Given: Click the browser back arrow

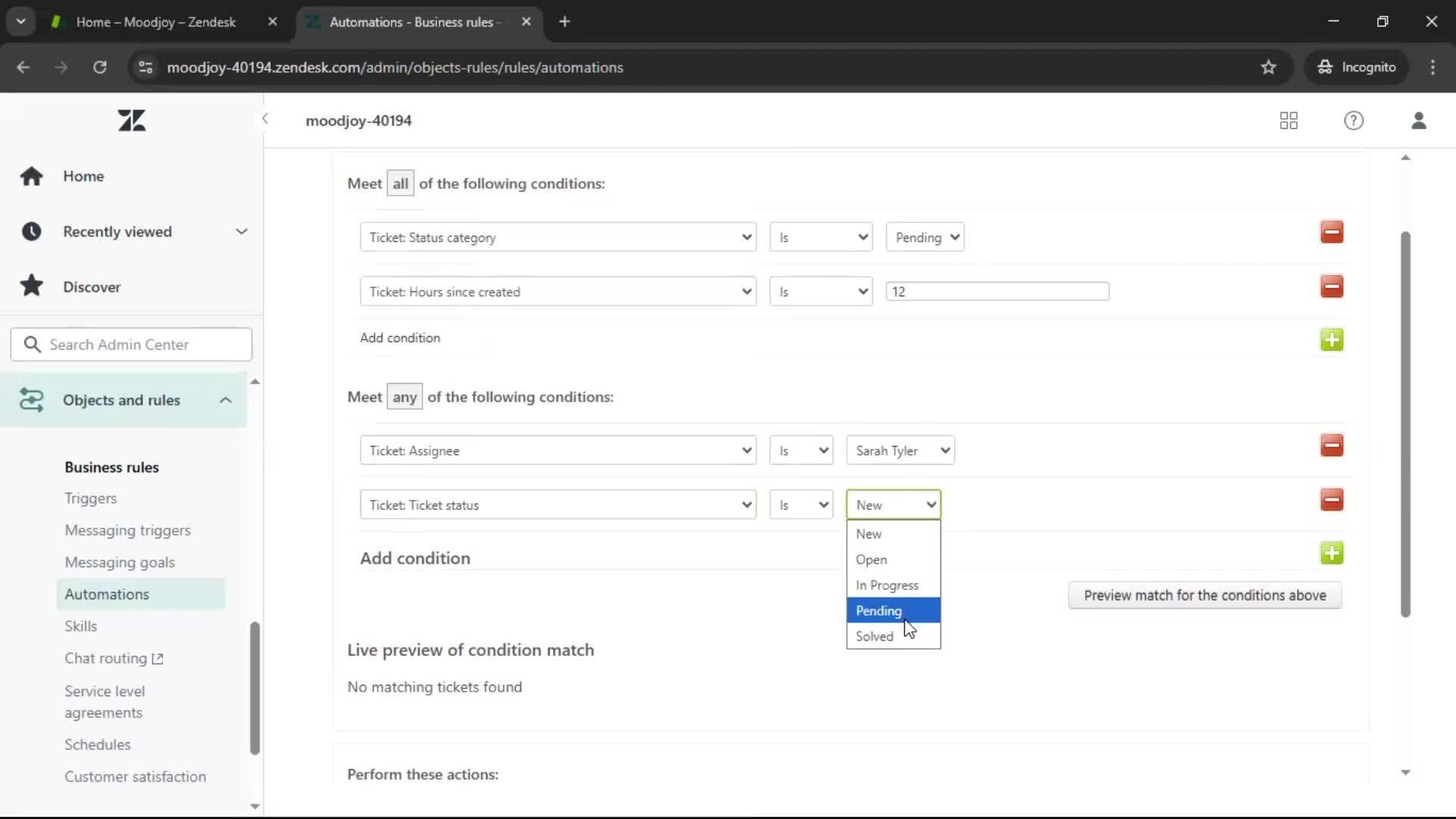Looking at the screenshot, I should 24,67.
